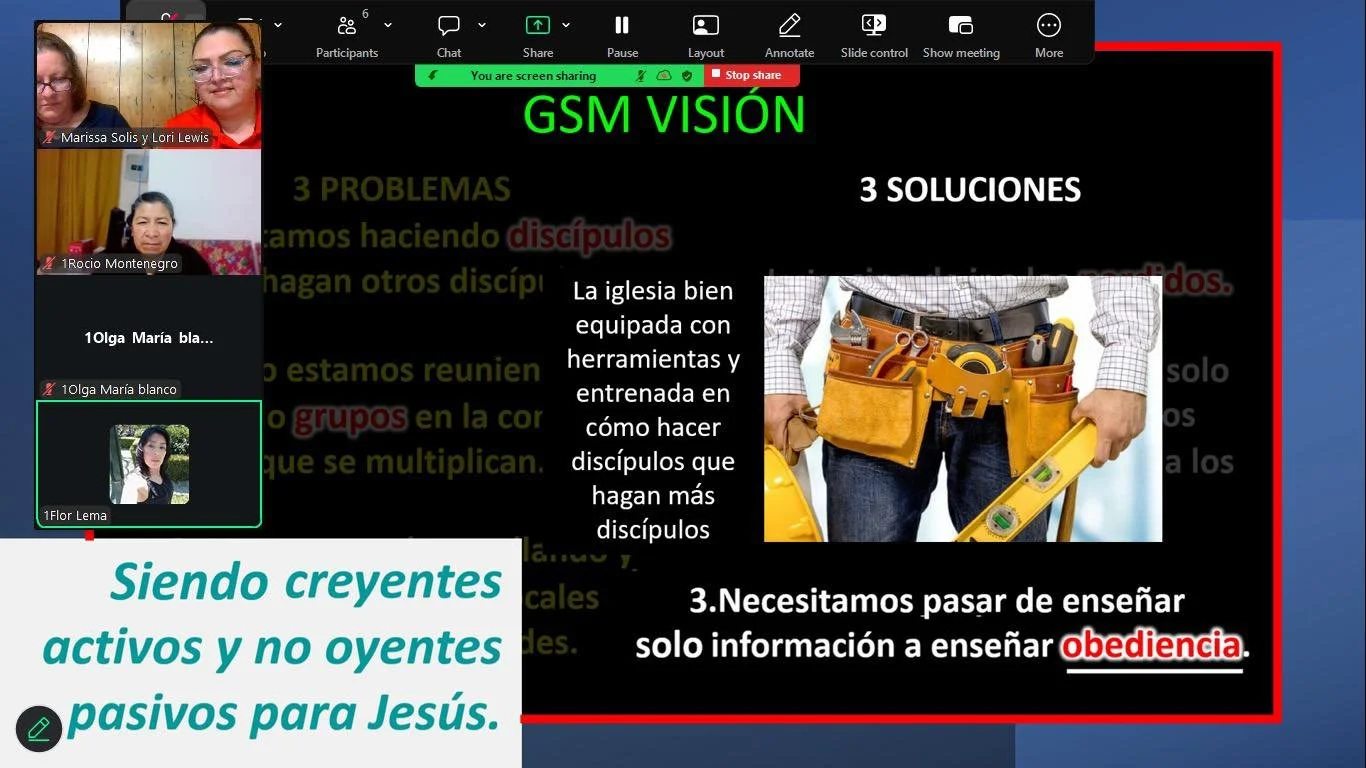Click "1Rocio Montenegro" name label
This screenshot has height=768, width=1366.
pyautogui.click(x=119, y=264)
